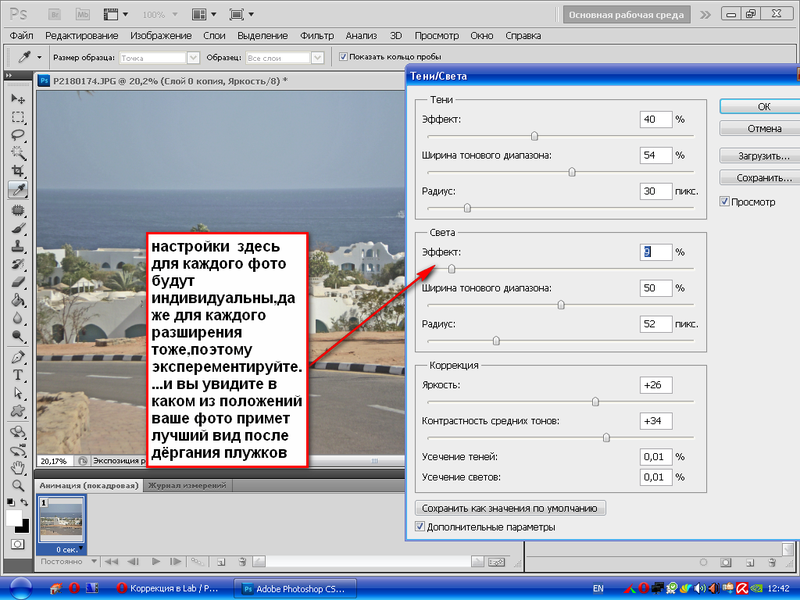Toggle the Show sampling ring checkbox

point(343,57)
